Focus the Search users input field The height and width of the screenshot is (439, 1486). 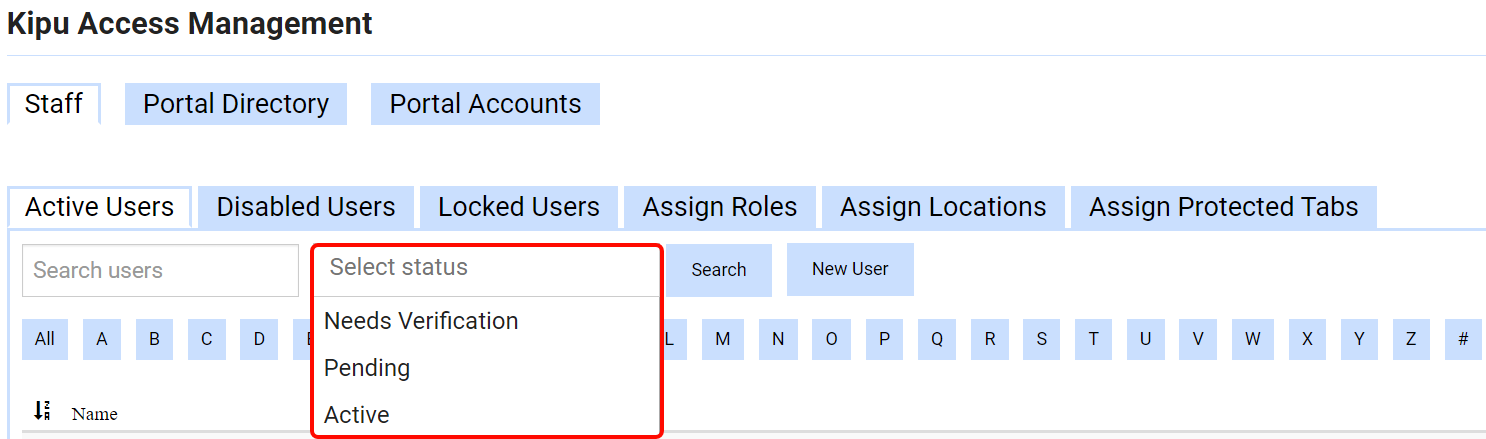tap(160, 270)
